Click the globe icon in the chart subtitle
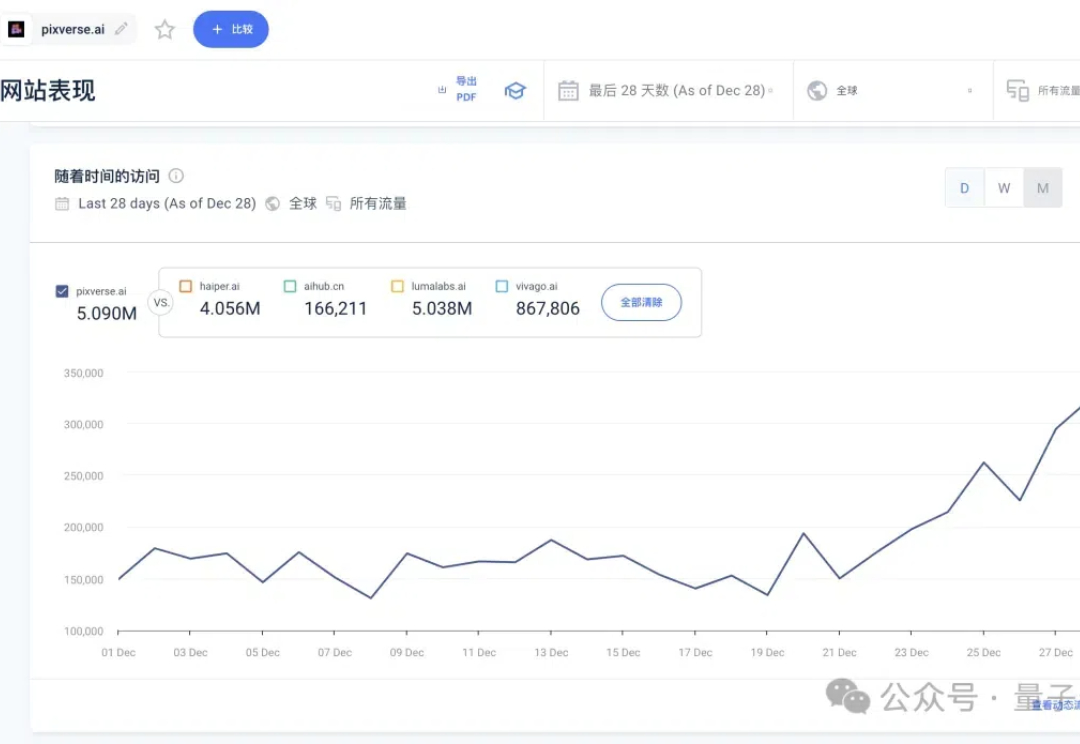The width and height of the screenshot is (1080, 744). pyautogui.click(x=273, y=204)
